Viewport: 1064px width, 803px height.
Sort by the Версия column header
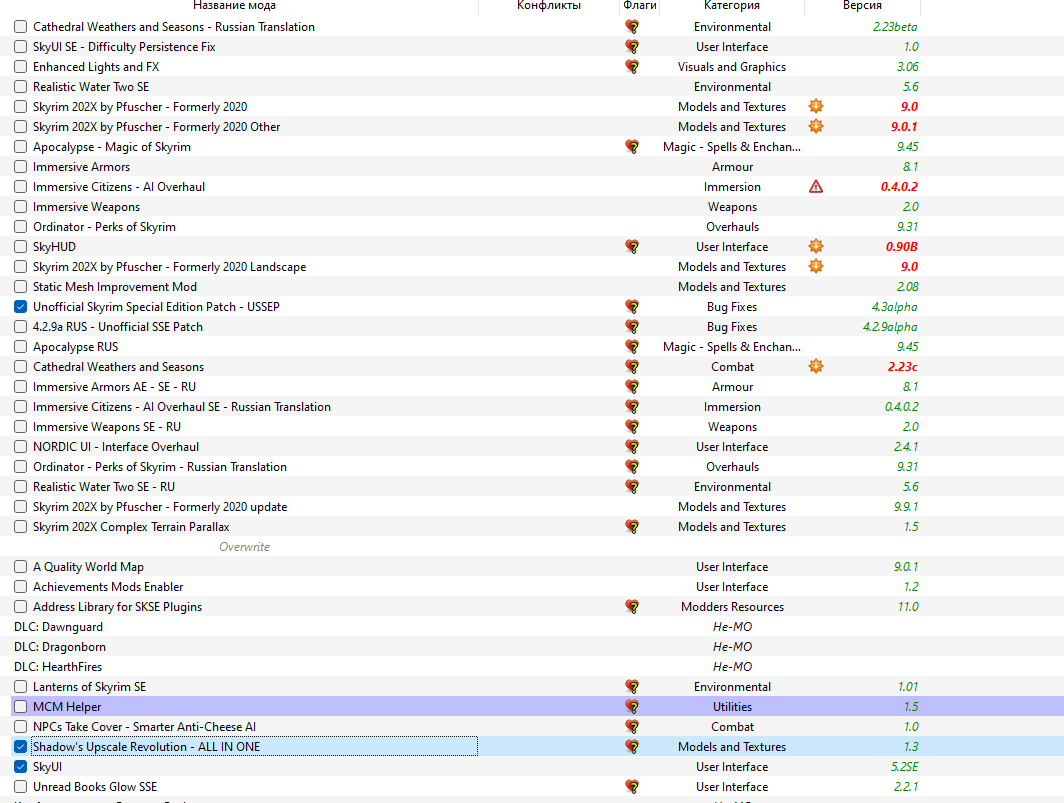[x=862, y=6]
